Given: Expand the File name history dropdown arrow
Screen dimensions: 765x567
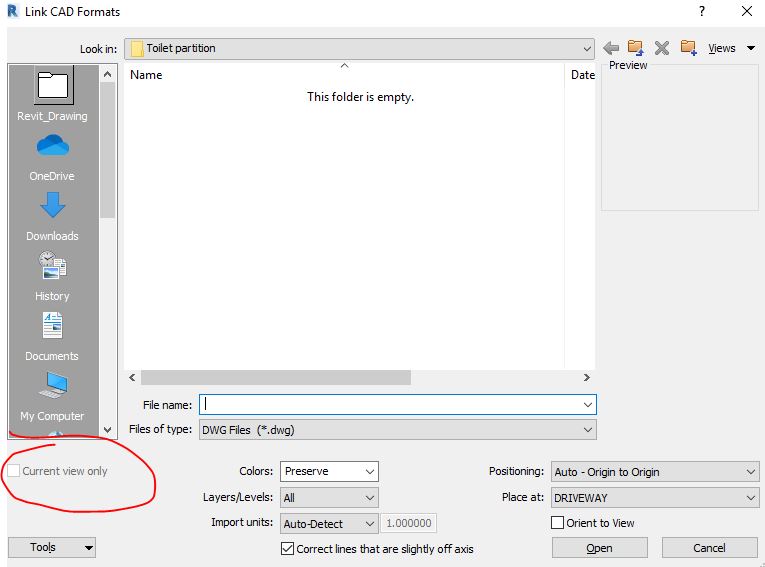Looking at the screenshot, I should point(587,405).
